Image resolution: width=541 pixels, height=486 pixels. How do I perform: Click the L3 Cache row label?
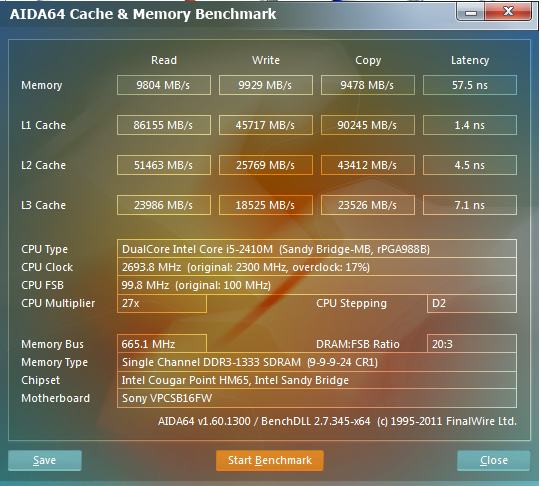tap(43, 205)
